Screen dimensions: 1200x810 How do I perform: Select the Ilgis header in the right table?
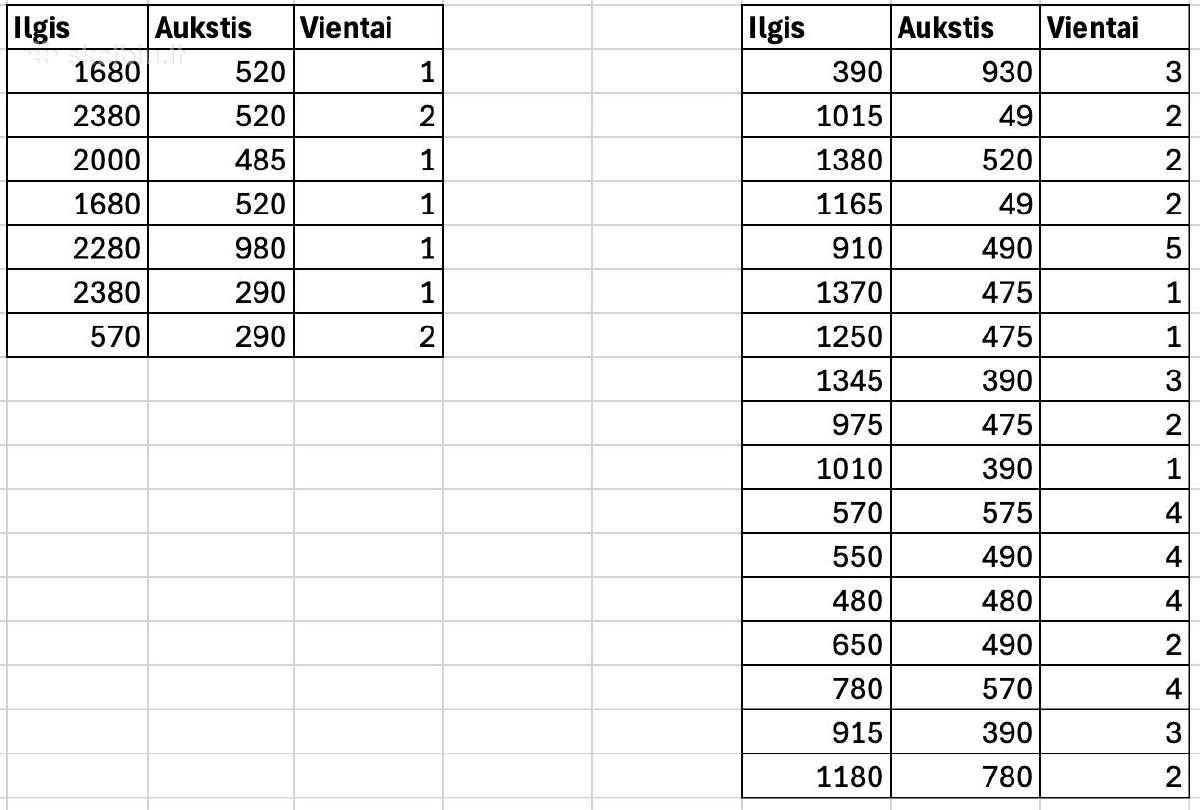(x=816, y=28)
